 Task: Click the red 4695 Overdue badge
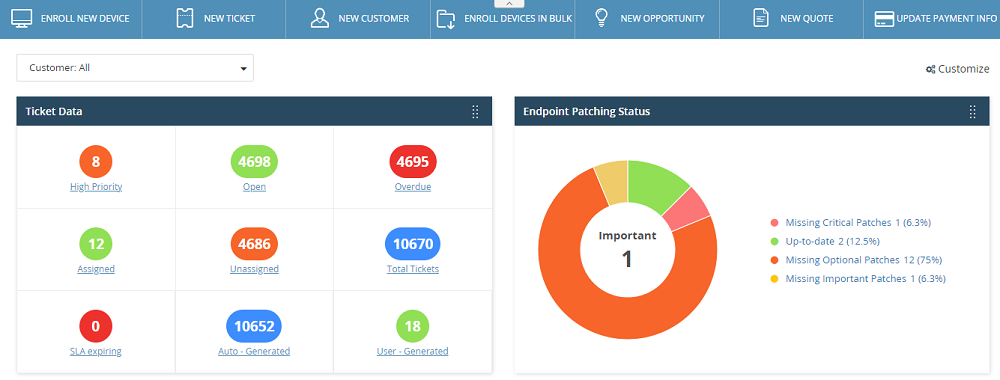(x=413, y=161)
